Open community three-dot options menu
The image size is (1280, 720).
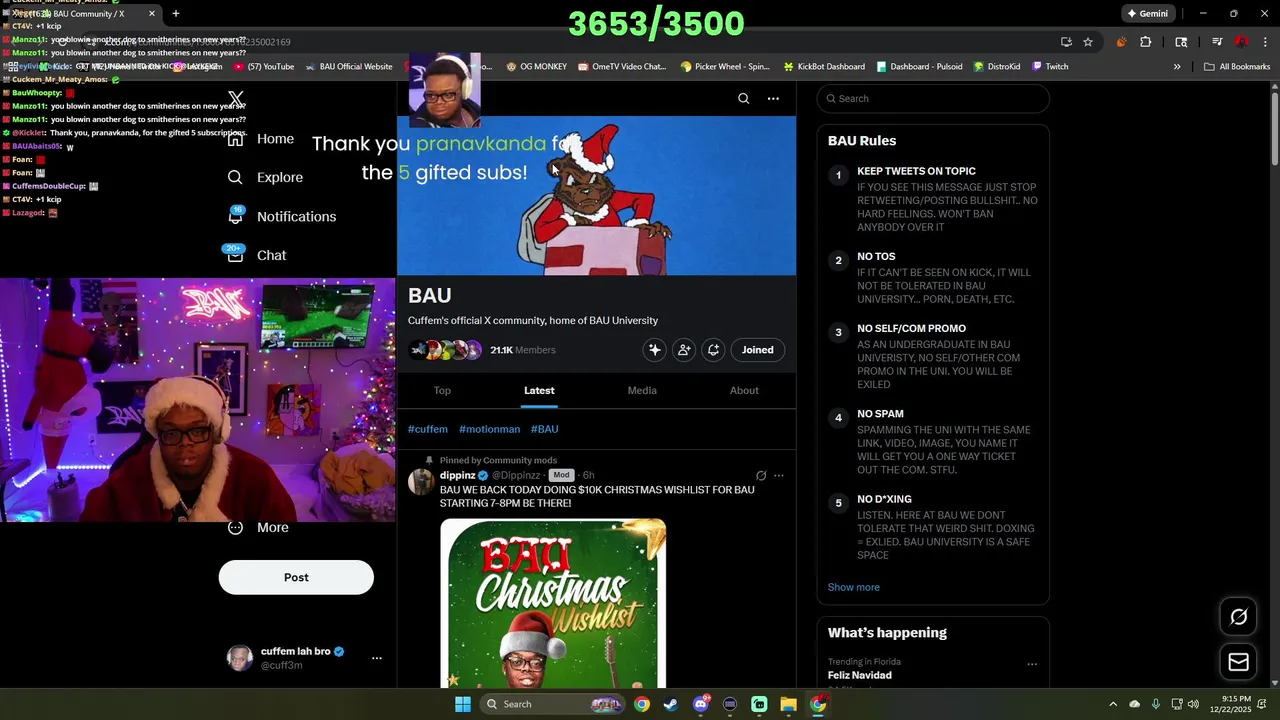click(x=773, y=98)
